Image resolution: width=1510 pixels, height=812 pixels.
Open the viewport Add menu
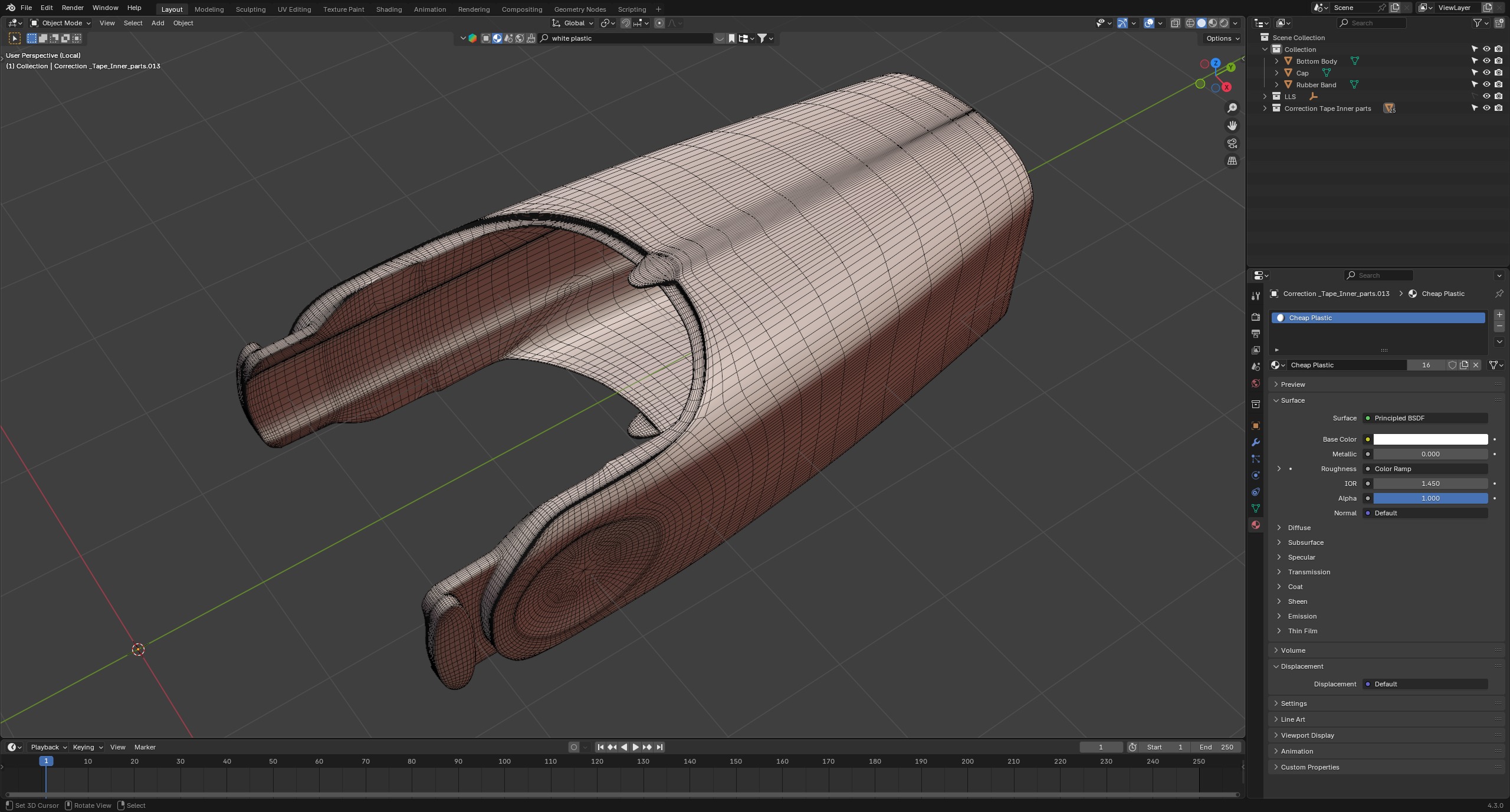157,23
